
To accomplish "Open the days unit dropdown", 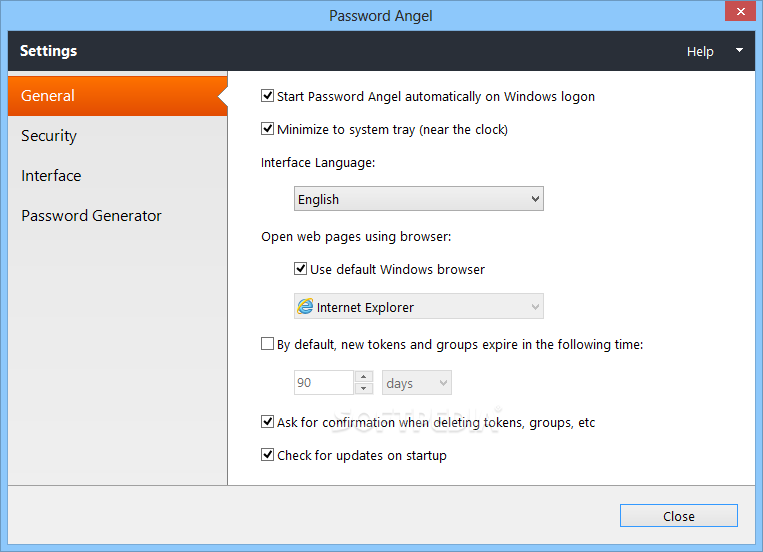I will [x=417, y=383].
